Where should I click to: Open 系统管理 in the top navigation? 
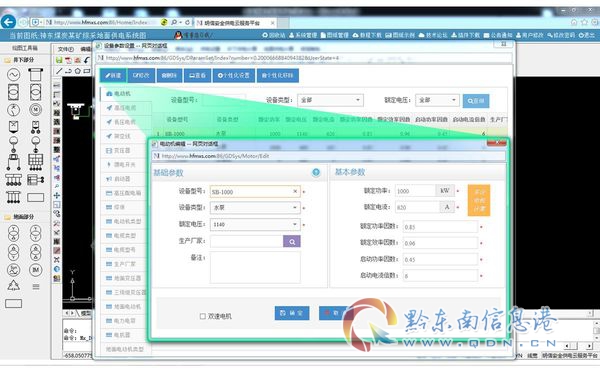pos(303,35)
